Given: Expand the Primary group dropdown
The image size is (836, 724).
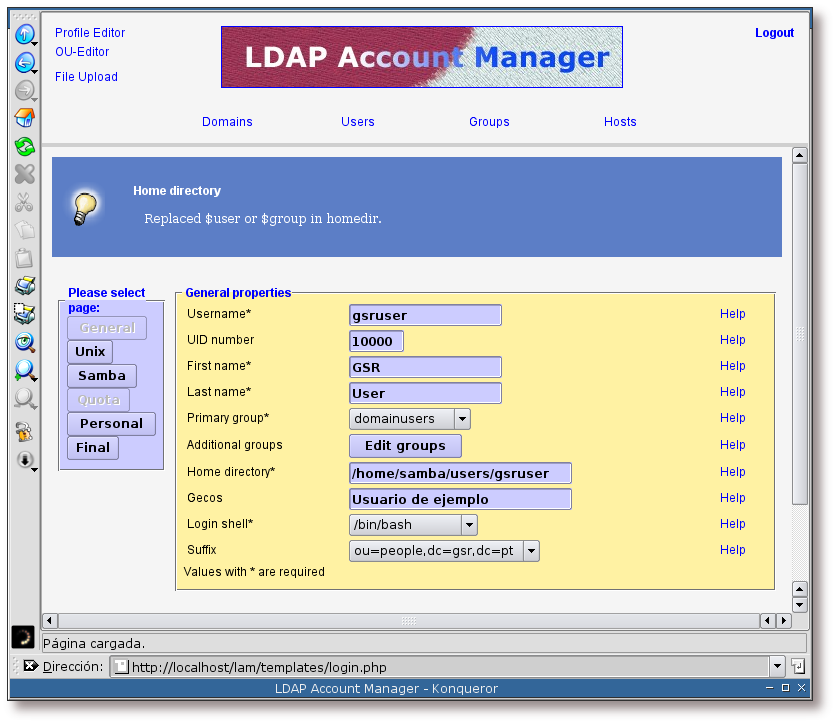Looking at the screenshot, I should [x=462, y=419].
